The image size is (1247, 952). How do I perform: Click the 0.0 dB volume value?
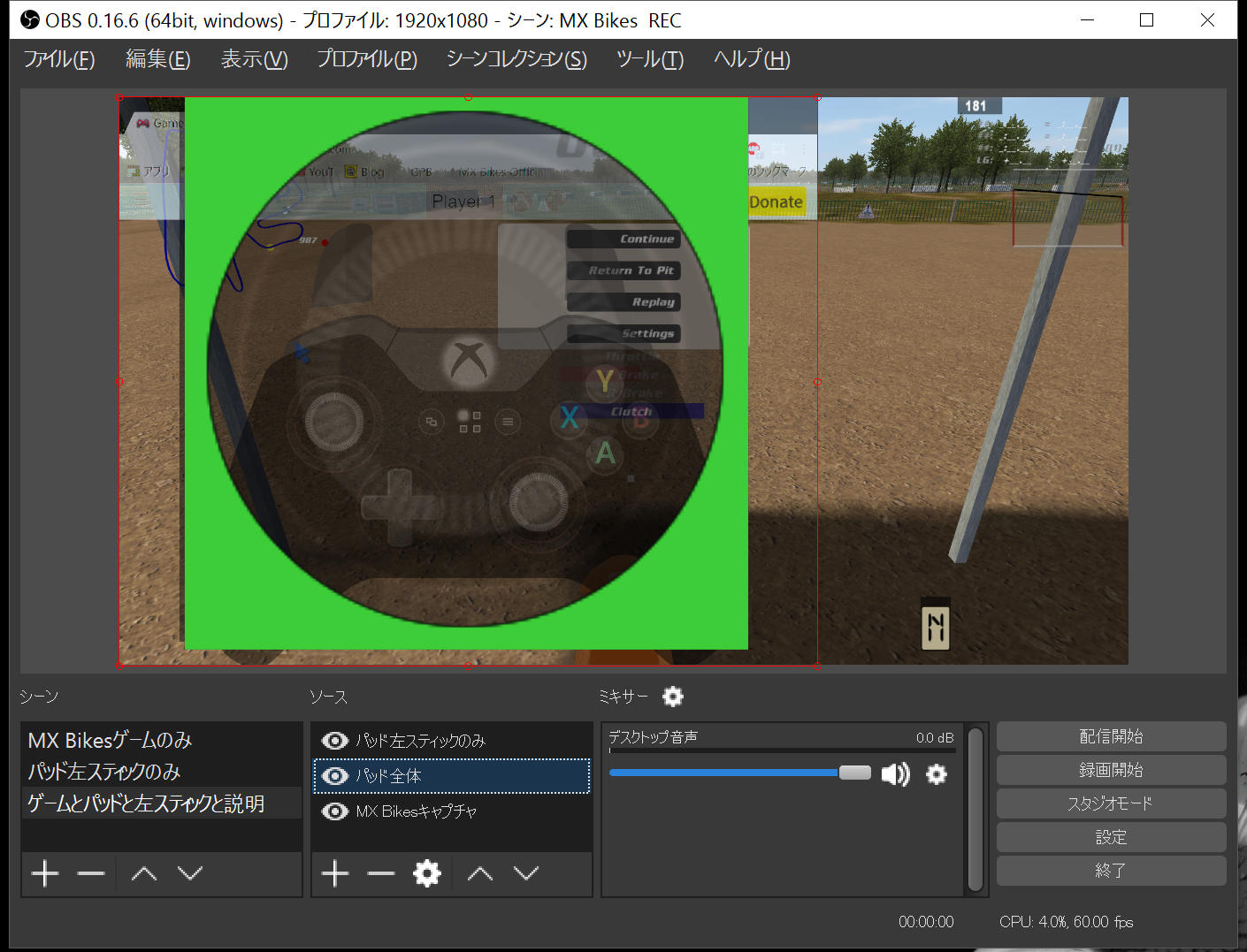[935, 737]
